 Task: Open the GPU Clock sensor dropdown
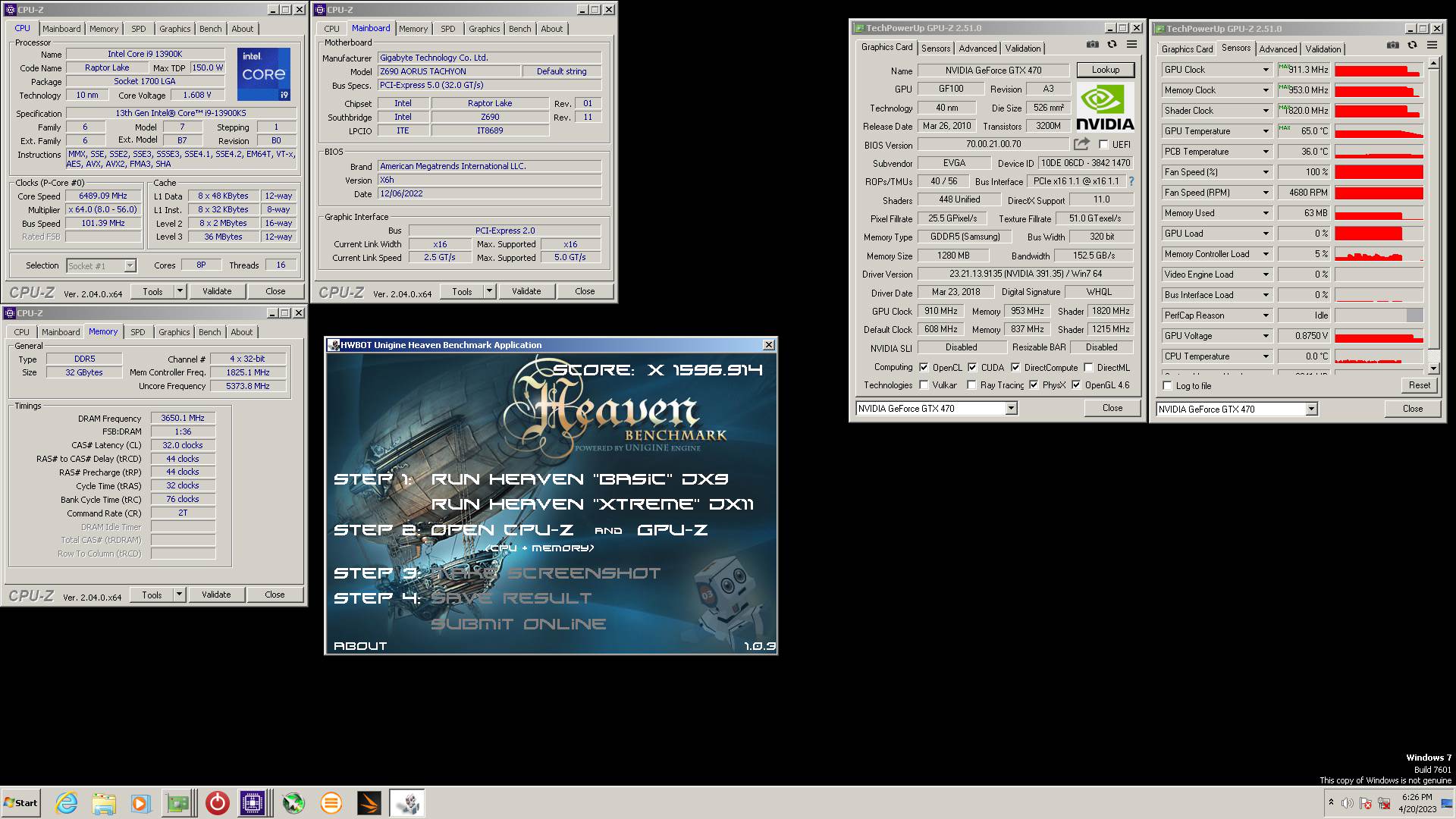pos(1265,70)
